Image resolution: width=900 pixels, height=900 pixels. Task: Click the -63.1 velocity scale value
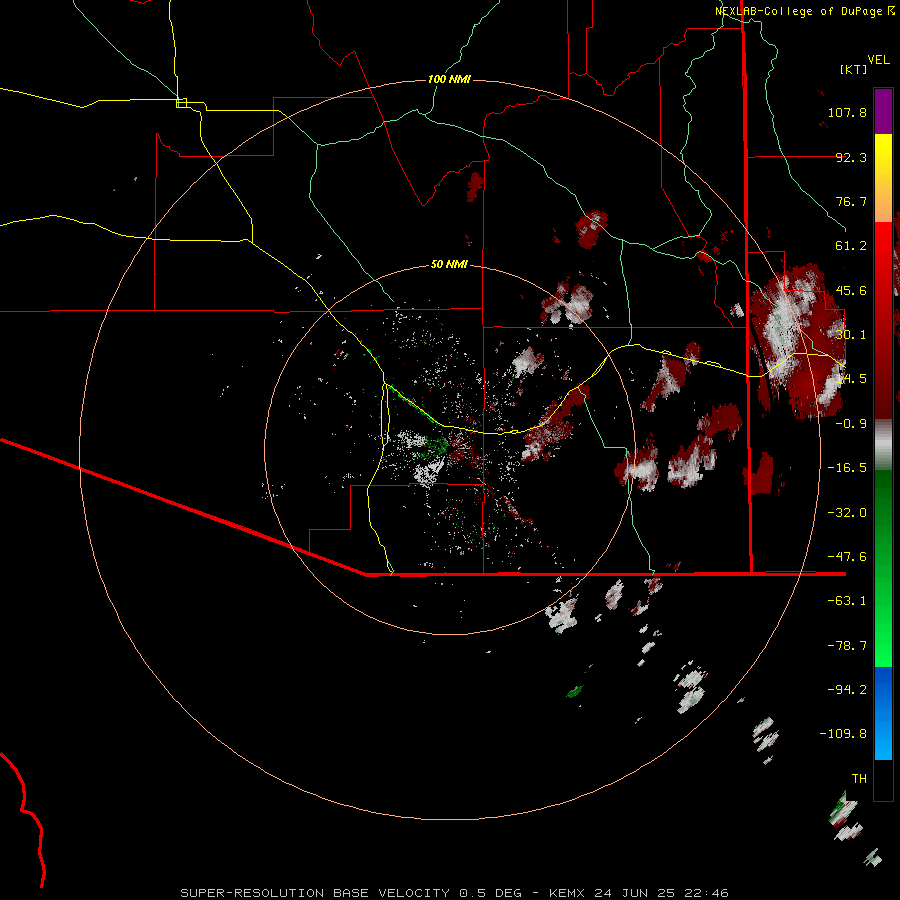coord(847,601)
